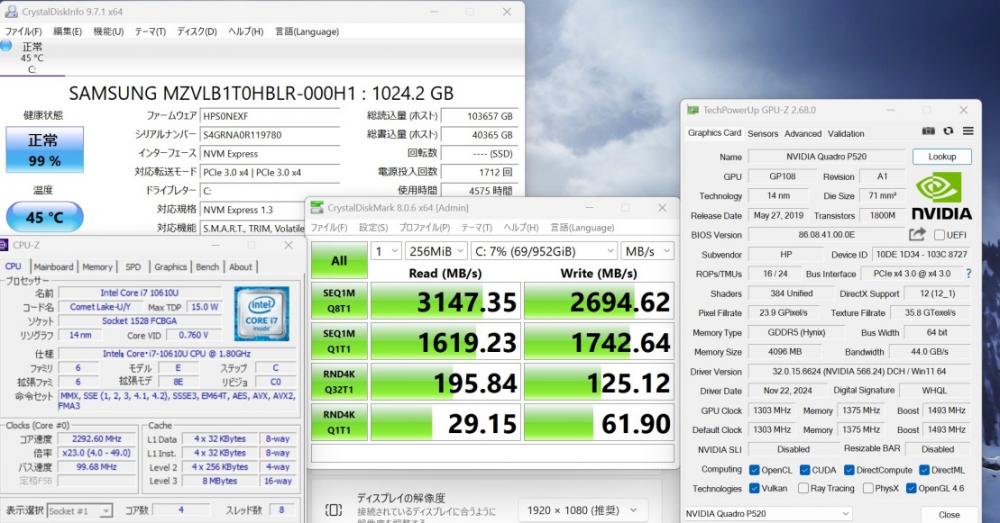The image size is (1000, 523).
Task: Toggle CUDA checkbox
Action: point(804,470)
